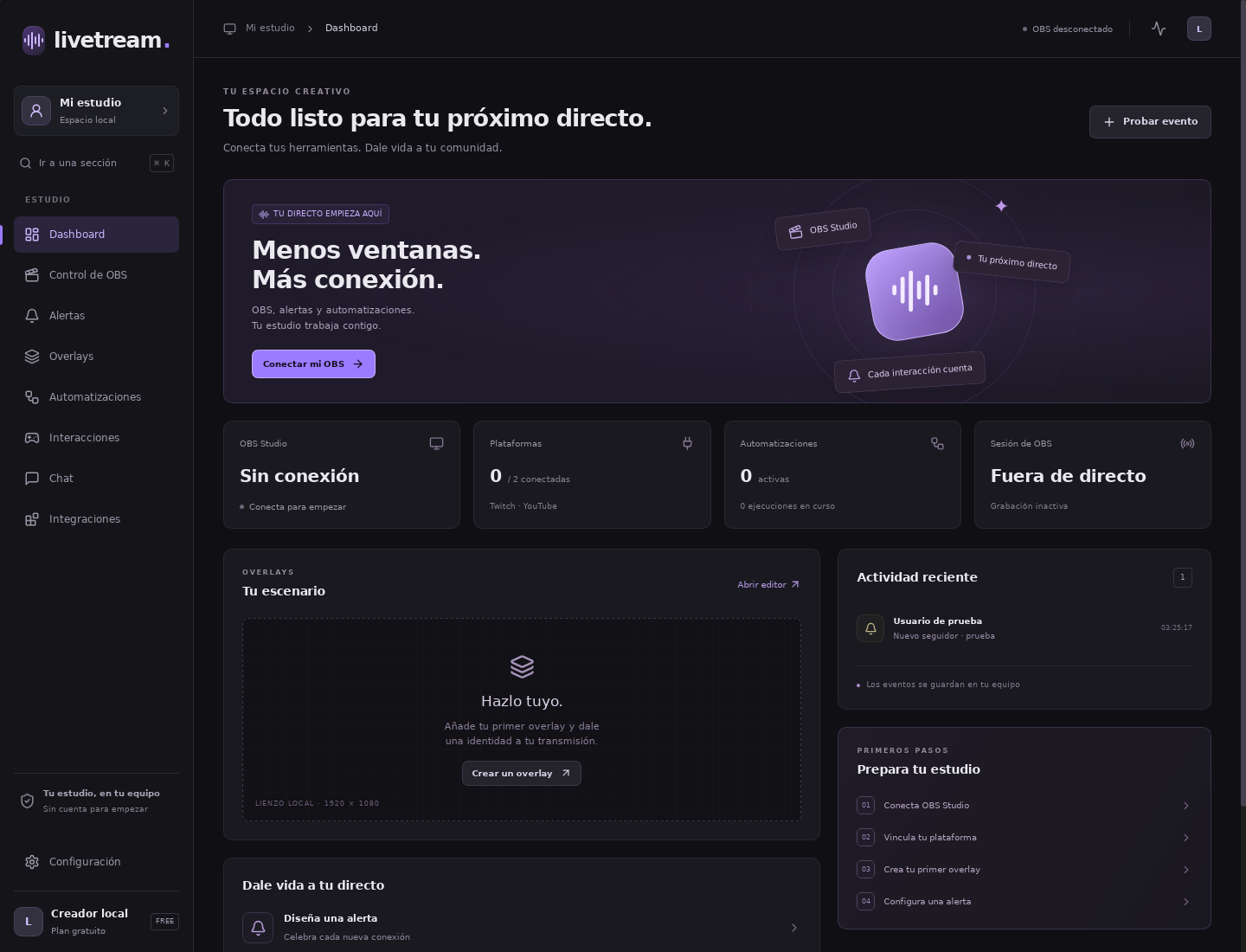Click Conectar mi OBS button
Image resolution: width=1246 pixels, height=952 pixels.
click(313, 364)
